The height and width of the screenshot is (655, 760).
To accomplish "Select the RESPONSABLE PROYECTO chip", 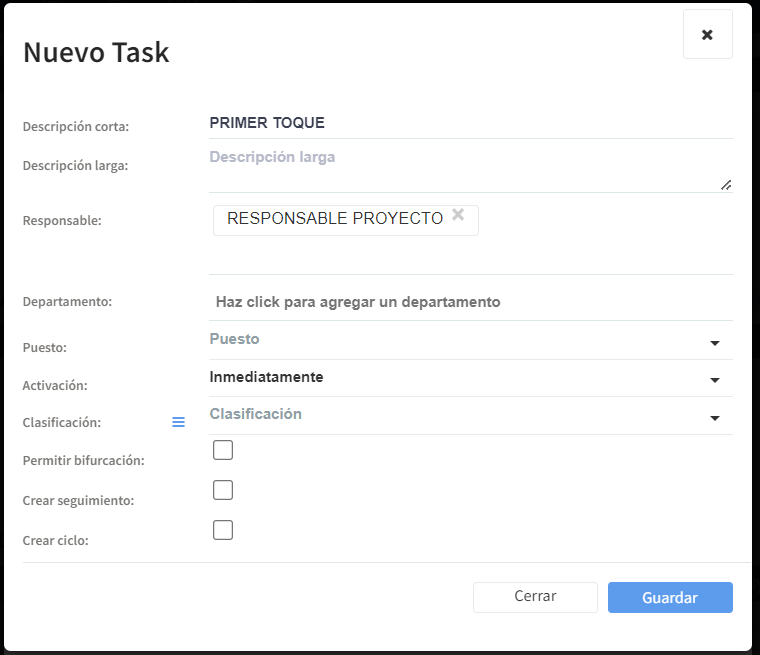I will [x=334, y=219].
